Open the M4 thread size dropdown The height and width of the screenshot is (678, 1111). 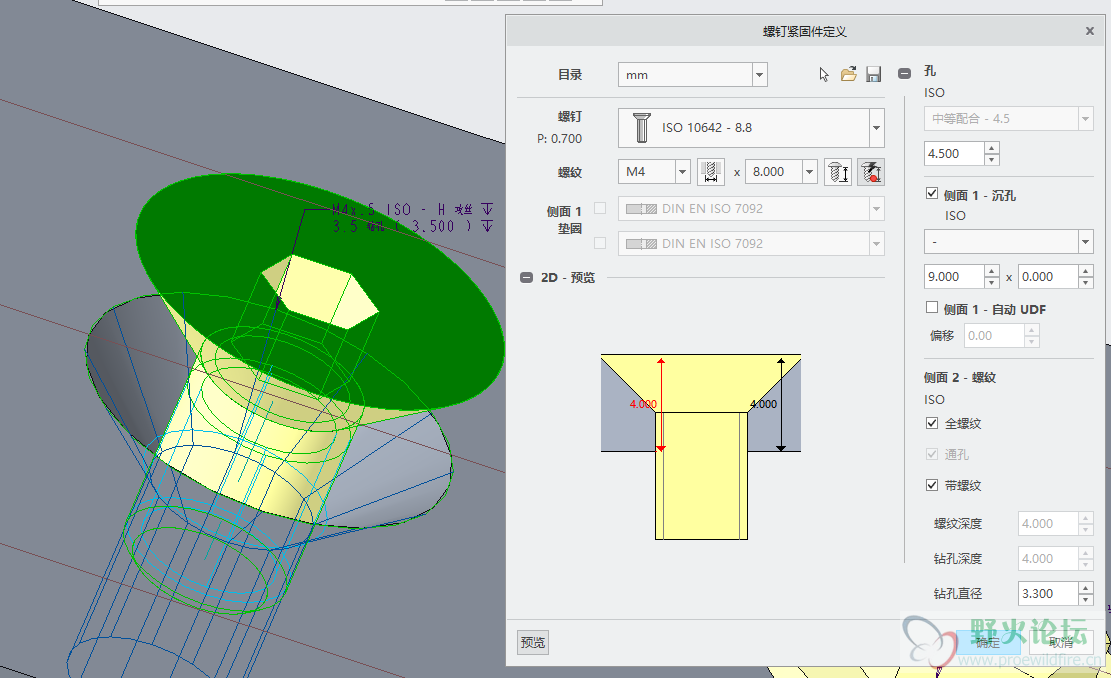pyautogui.click(x=682, y=171)
